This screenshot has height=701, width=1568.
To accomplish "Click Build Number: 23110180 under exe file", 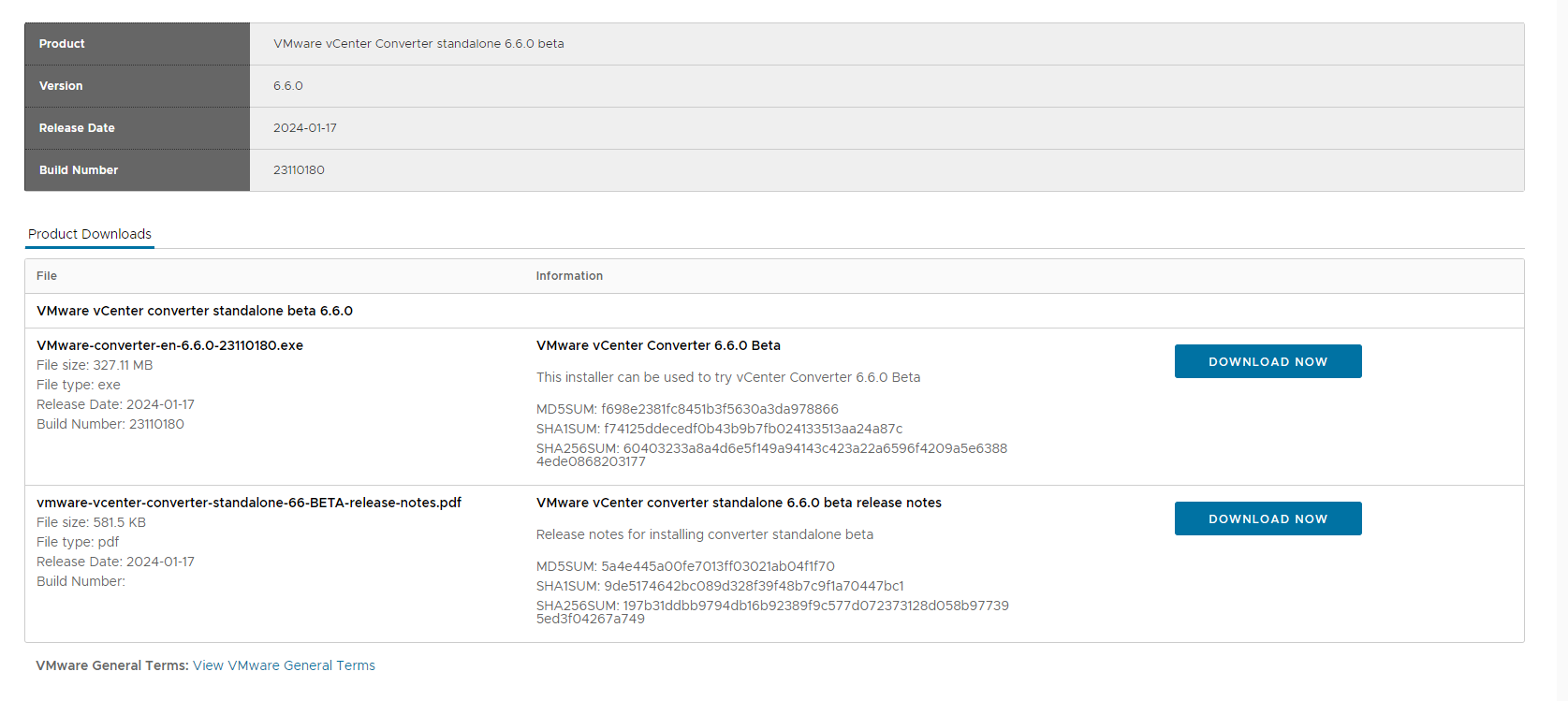I will pos(110,424).
